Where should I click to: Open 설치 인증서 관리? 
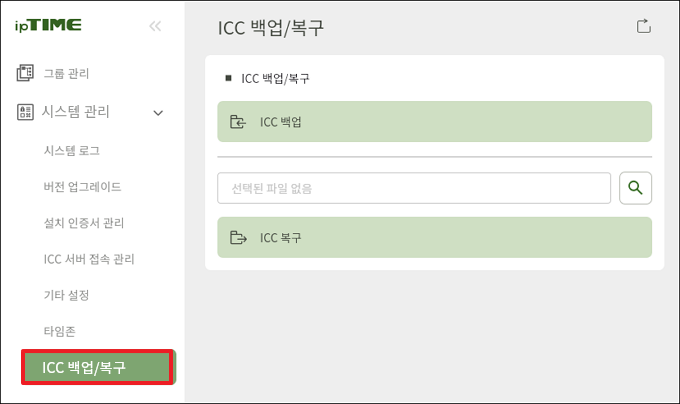(x=84, y=223)
